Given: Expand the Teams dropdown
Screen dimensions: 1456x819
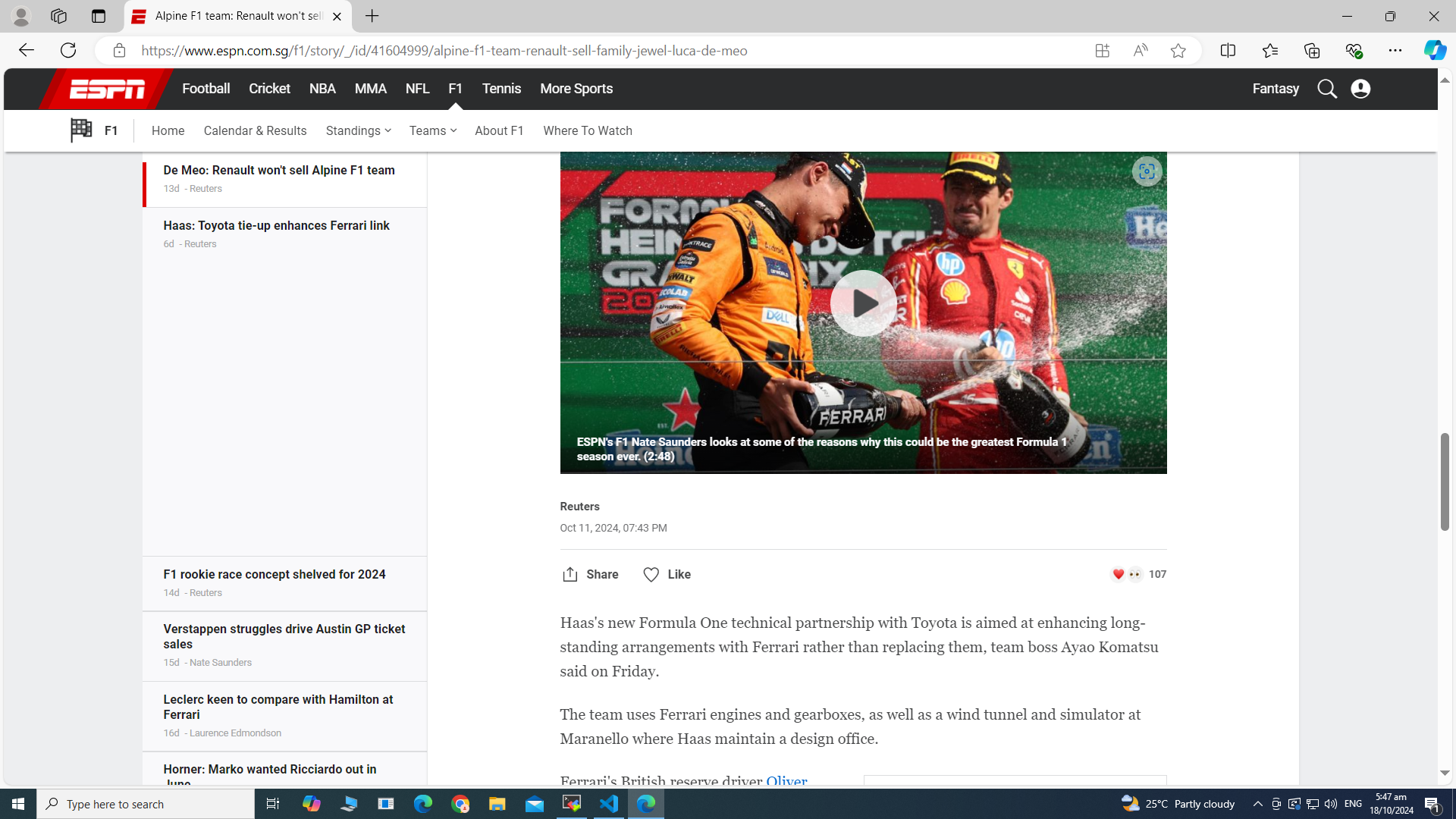Looking at the screenshot, I should tap(433, 131).
